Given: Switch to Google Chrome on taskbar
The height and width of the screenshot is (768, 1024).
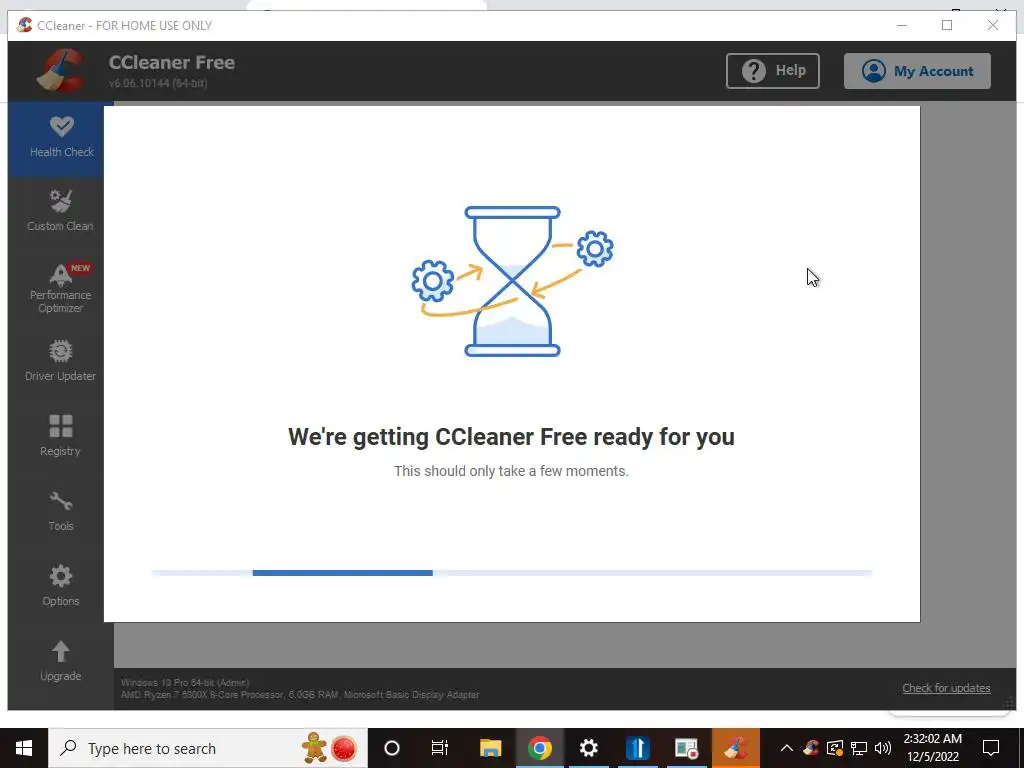Looking at the screenshot, I should click(x=539, y=748).
